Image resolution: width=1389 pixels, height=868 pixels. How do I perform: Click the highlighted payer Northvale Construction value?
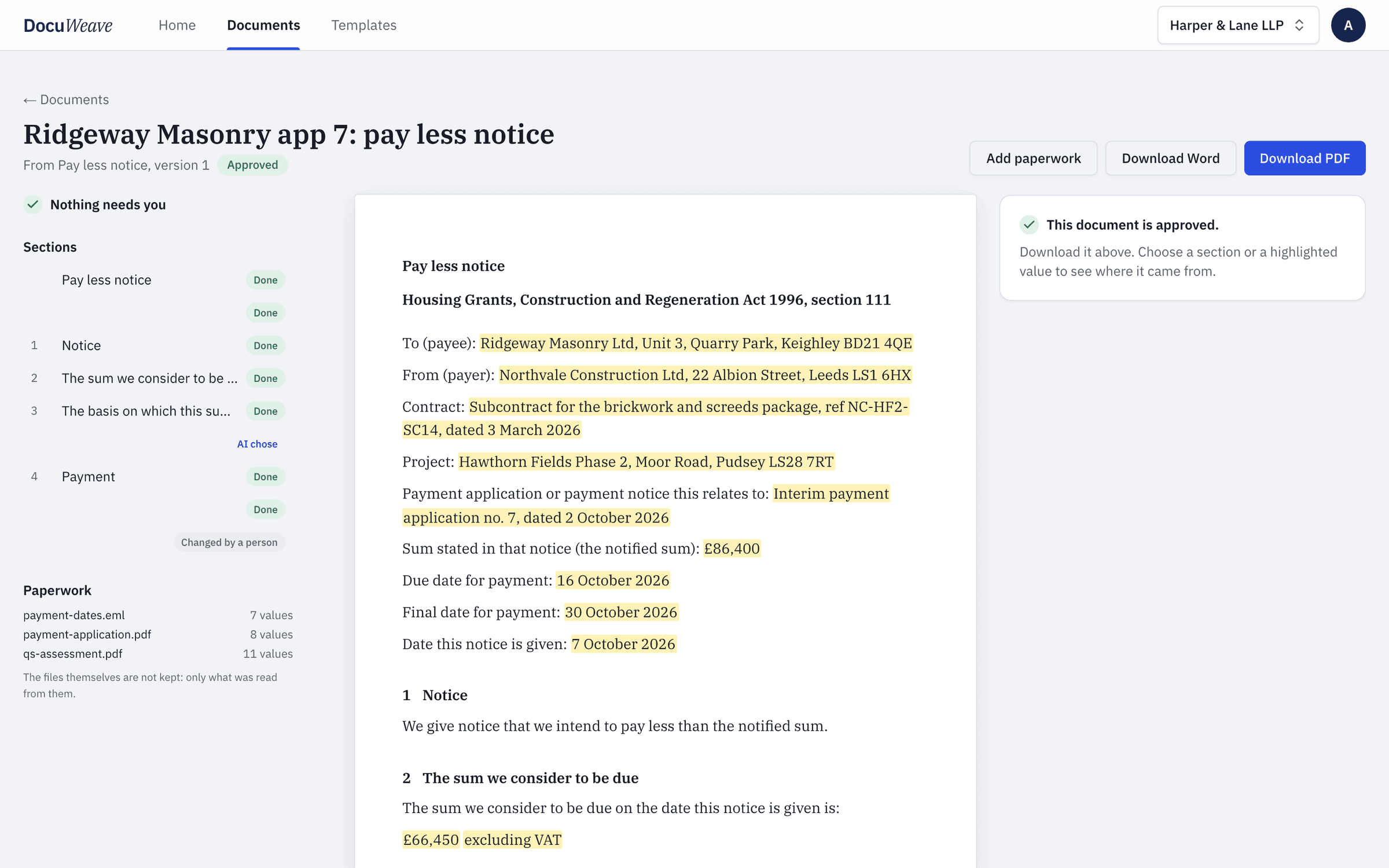click(x=705, y=375)
